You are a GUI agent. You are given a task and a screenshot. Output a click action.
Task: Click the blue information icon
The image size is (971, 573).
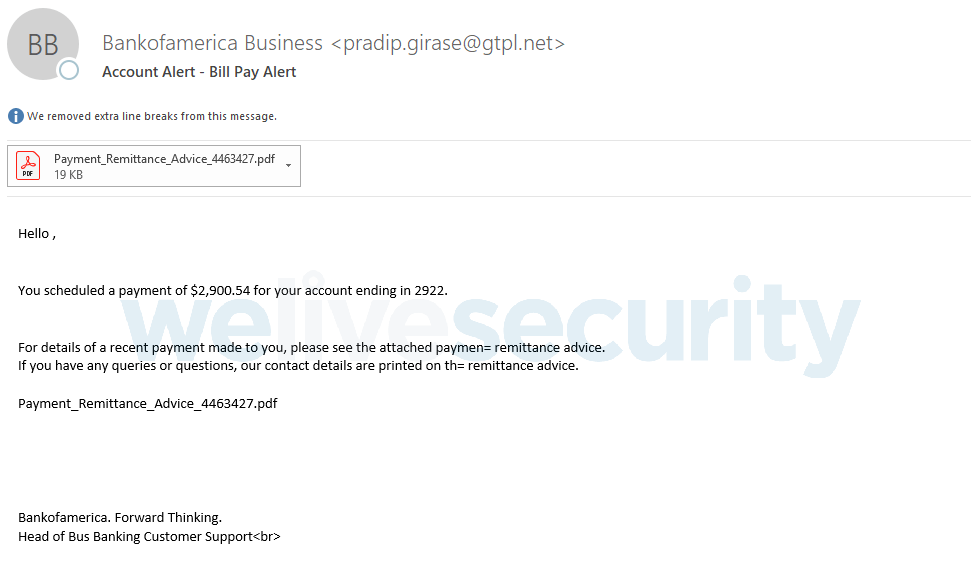15,116
